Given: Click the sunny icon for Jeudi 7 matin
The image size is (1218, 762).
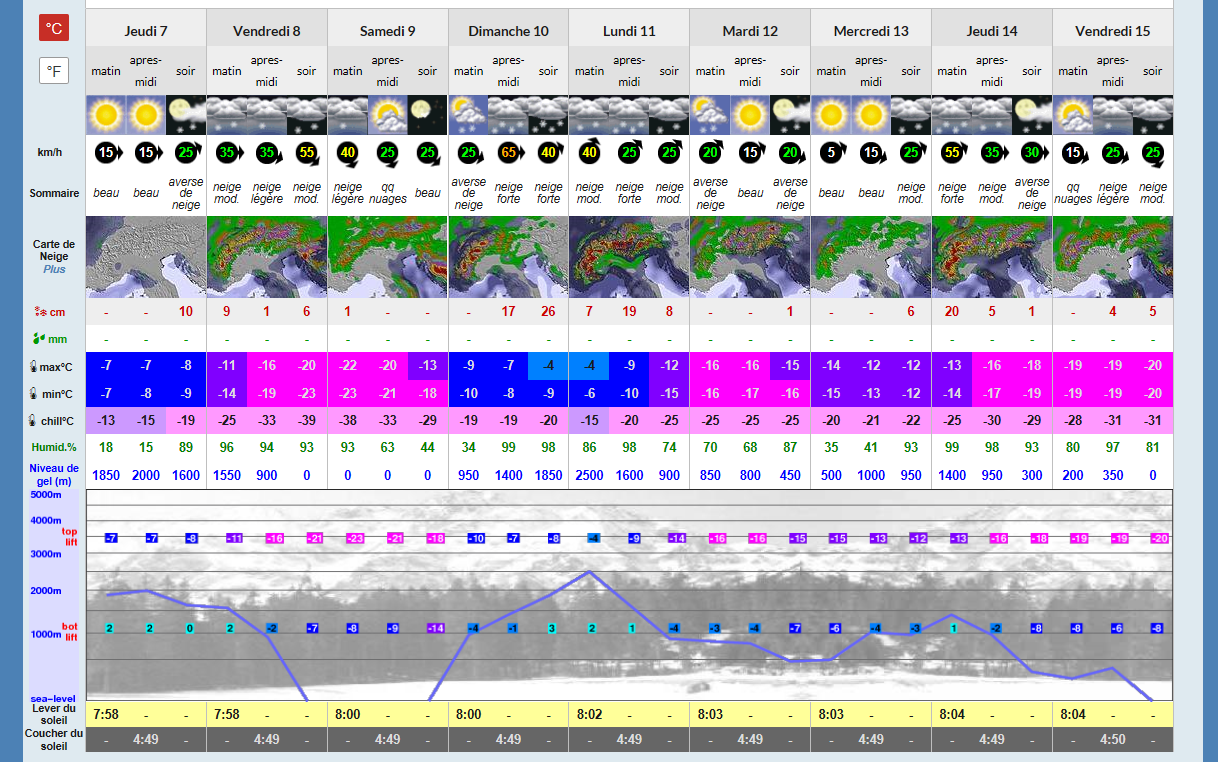Looking at the screenshot, I should coord(106,115).
